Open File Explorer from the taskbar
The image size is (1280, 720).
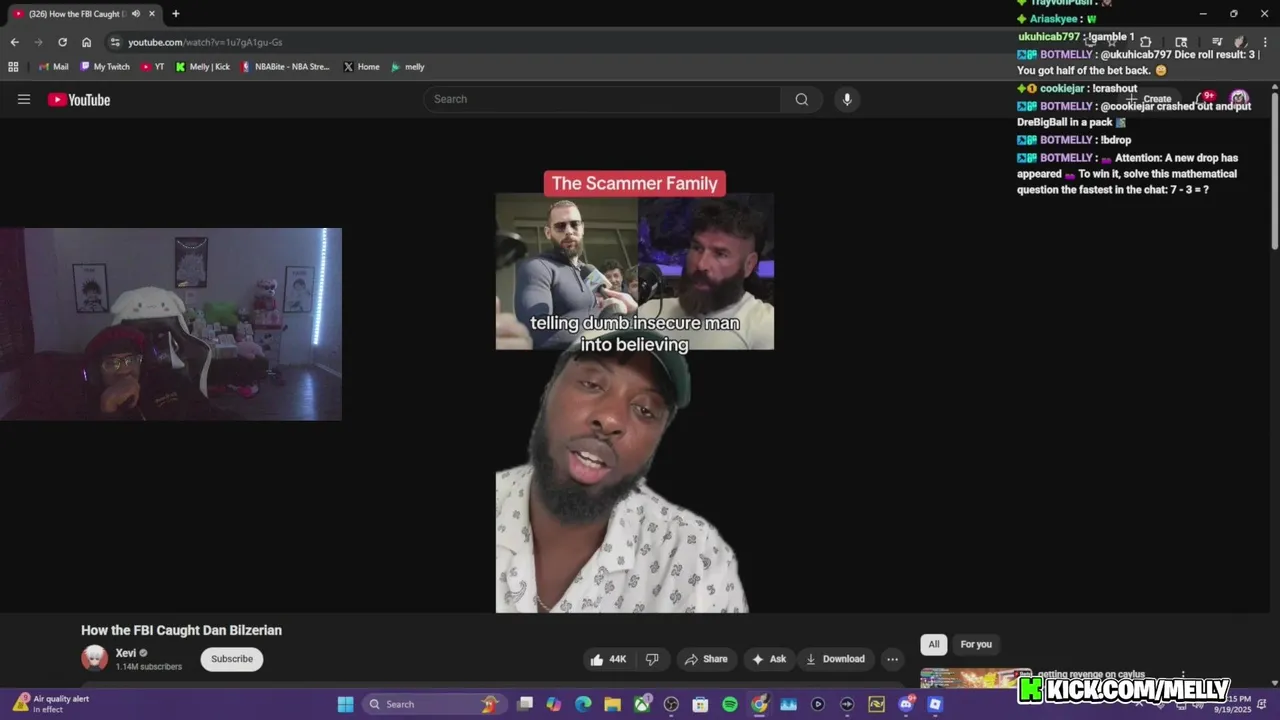[x=612, y=704]
